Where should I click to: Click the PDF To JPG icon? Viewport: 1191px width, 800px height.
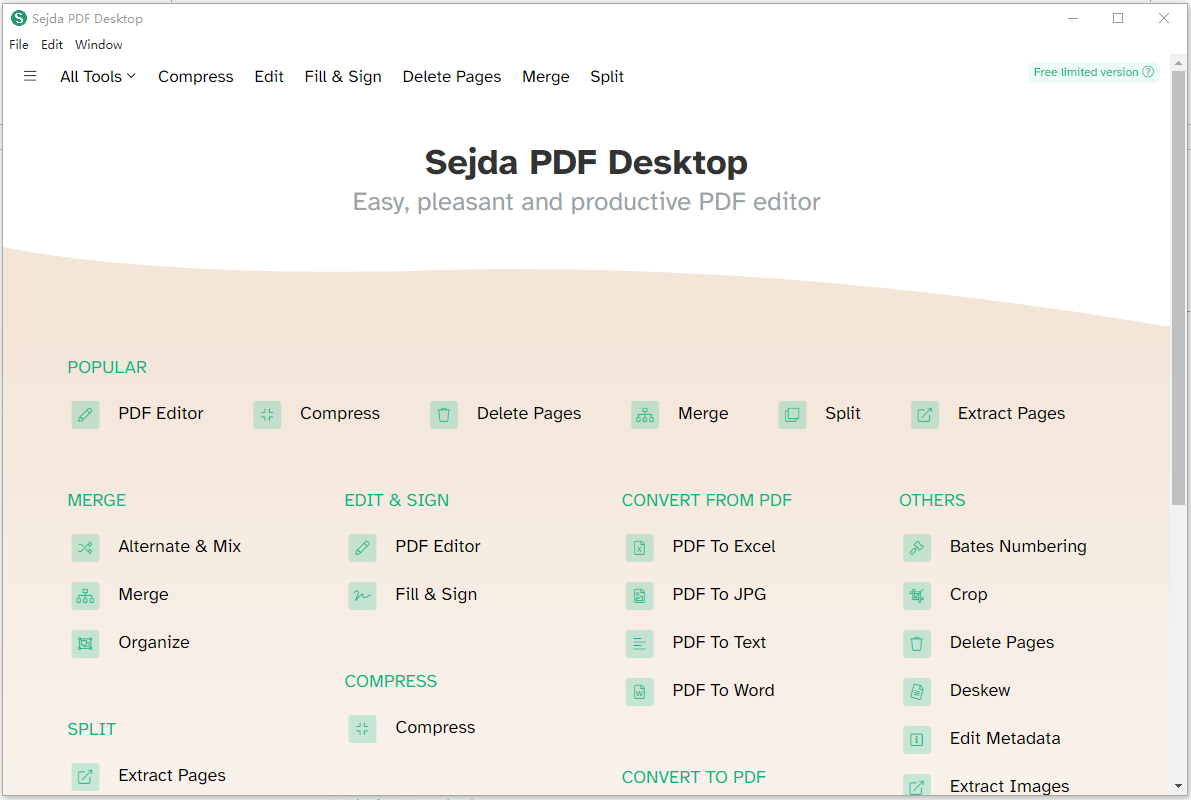pos(640,596)
